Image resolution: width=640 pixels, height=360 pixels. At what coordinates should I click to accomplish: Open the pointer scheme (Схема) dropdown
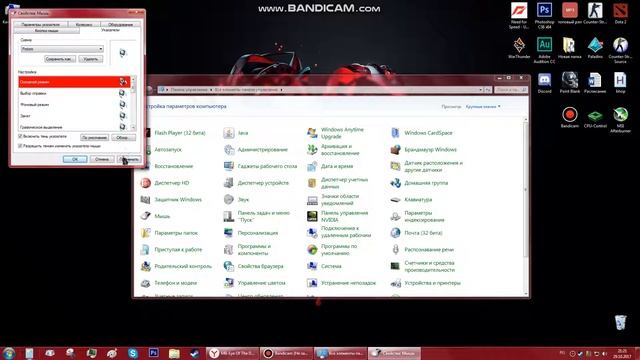[62, 49]
